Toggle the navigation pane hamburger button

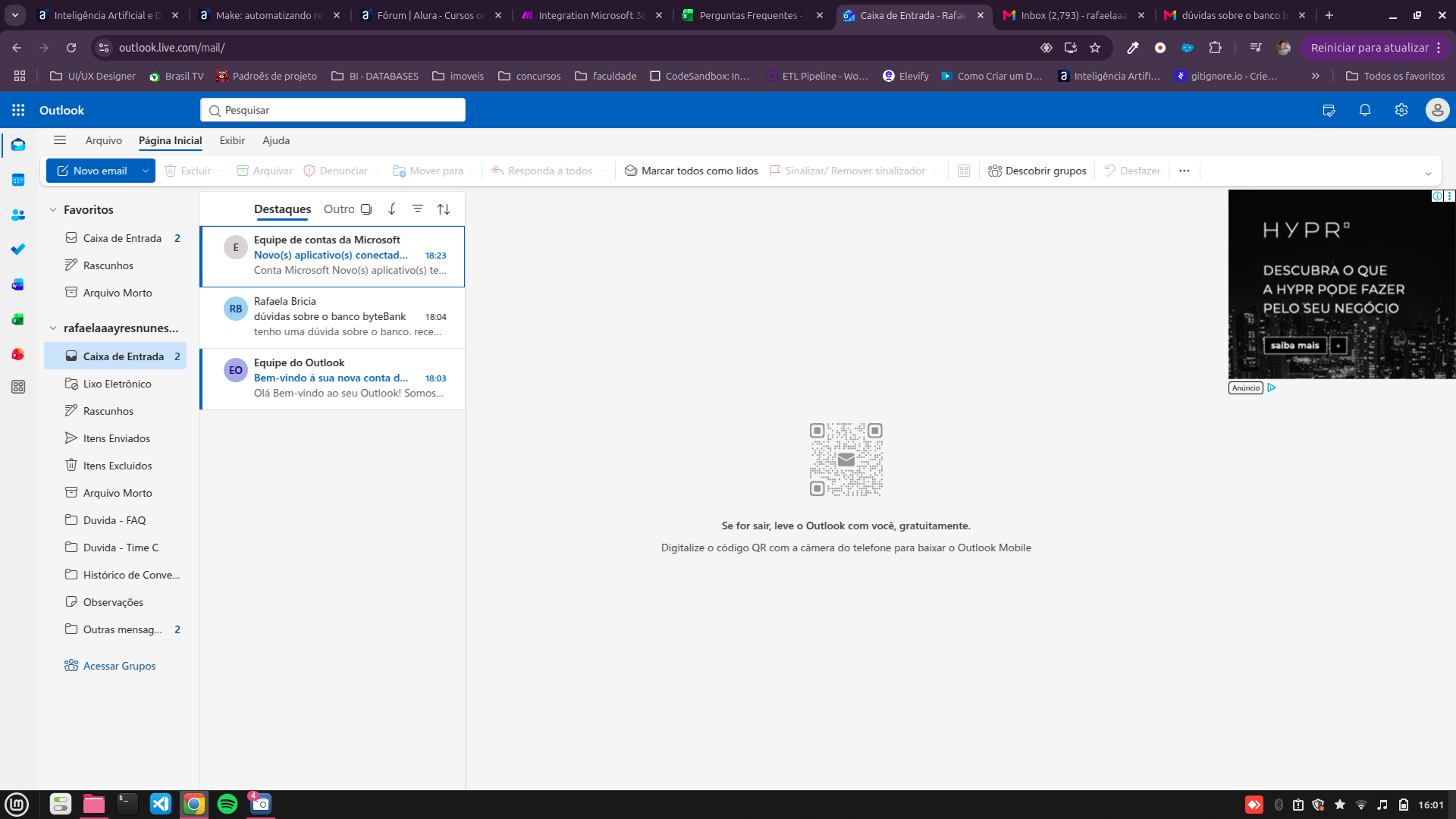pyautogui.click(x=60, y=140)
